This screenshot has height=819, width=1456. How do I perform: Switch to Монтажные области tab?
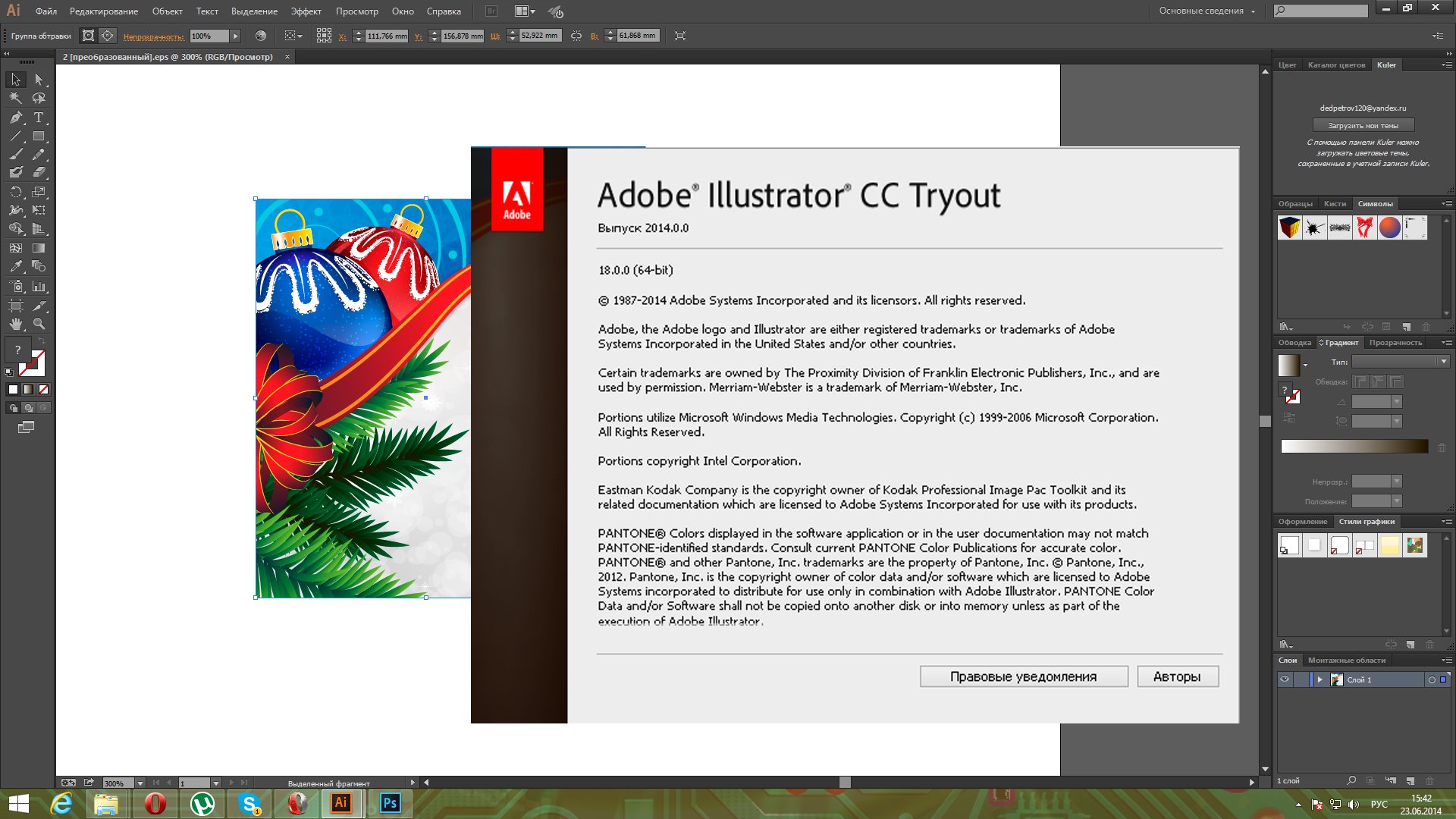[x=1346, y=661]
